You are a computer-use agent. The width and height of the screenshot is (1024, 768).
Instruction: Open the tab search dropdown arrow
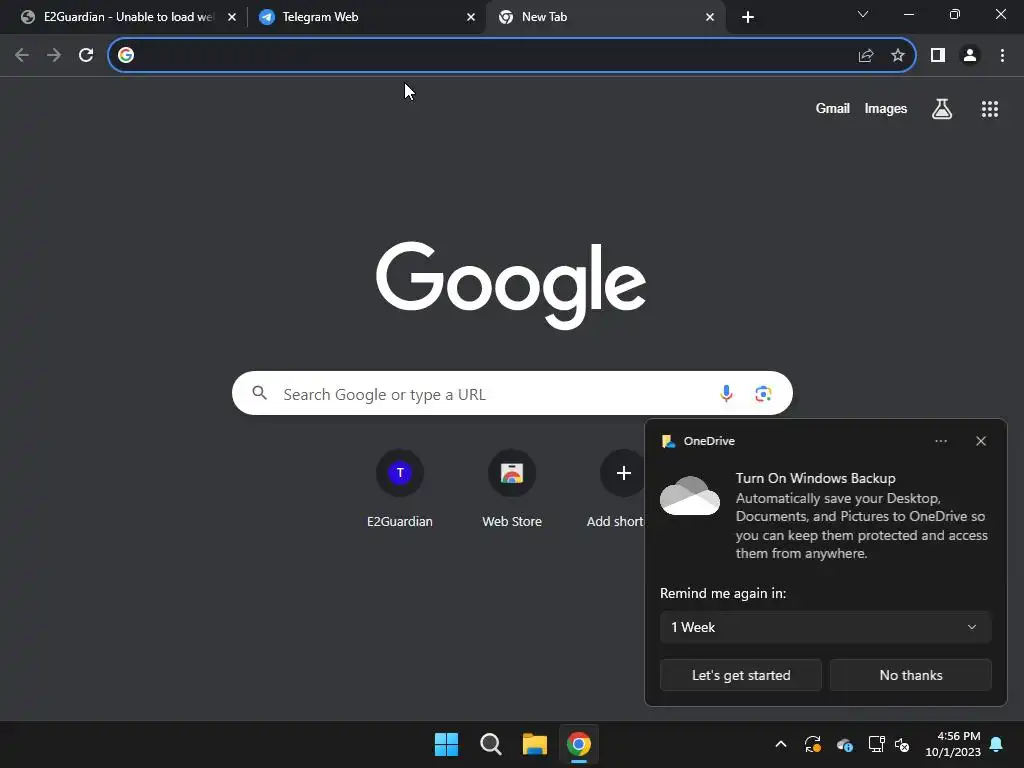[x=863, y=14]
